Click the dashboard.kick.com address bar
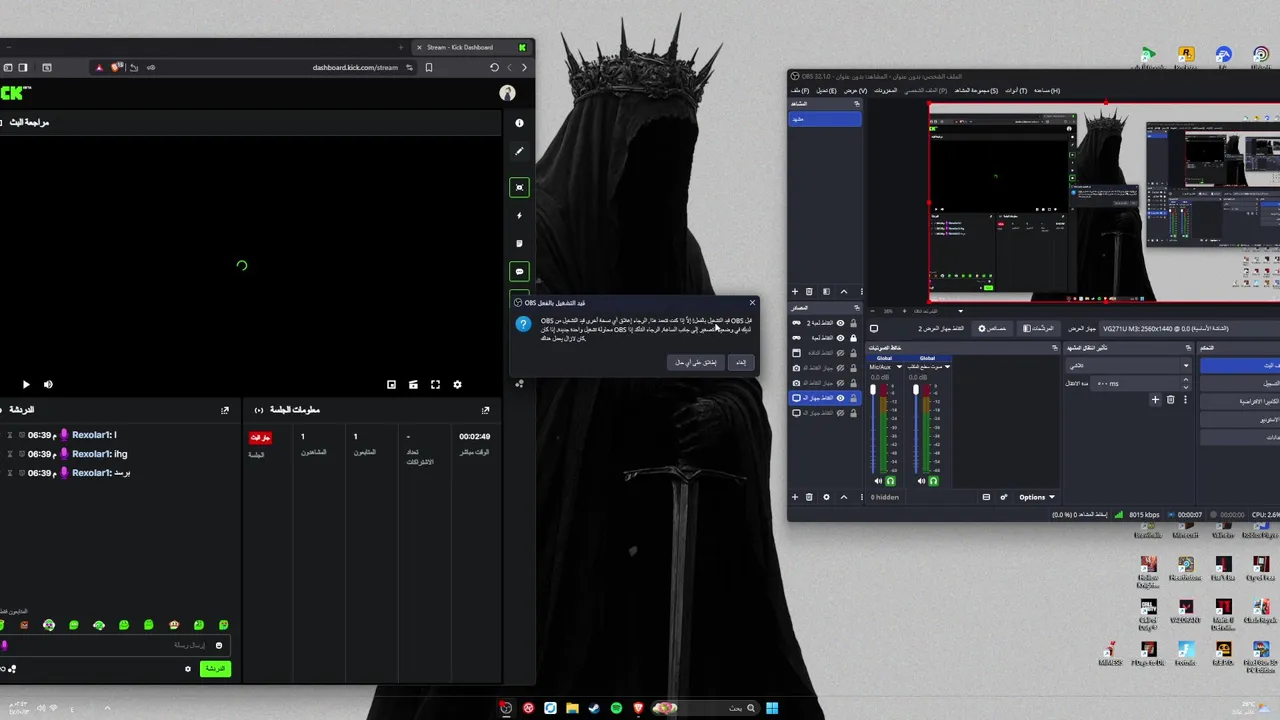1280x720 pixels. click(x=355, y=67)
